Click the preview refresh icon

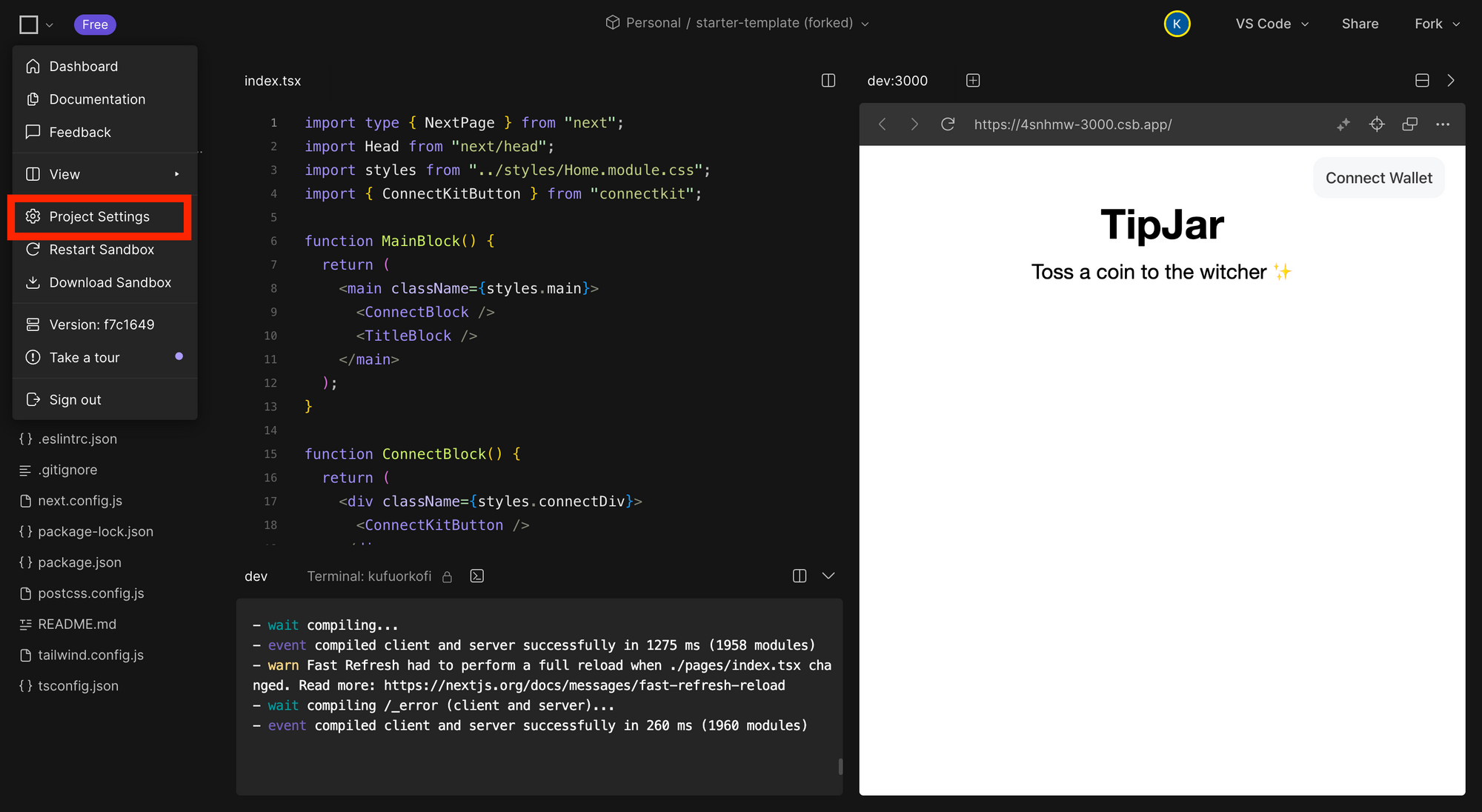(947, 124)
